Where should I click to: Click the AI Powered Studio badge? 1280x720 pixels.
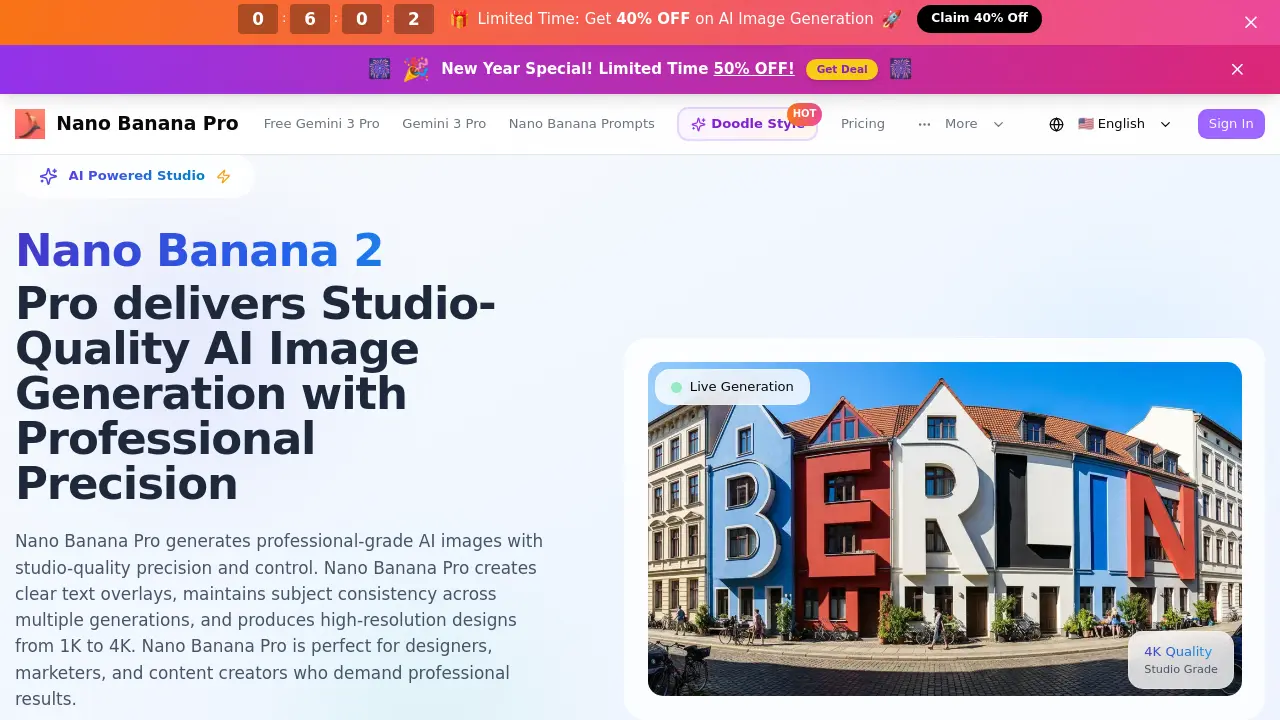(x=135, y=176)
